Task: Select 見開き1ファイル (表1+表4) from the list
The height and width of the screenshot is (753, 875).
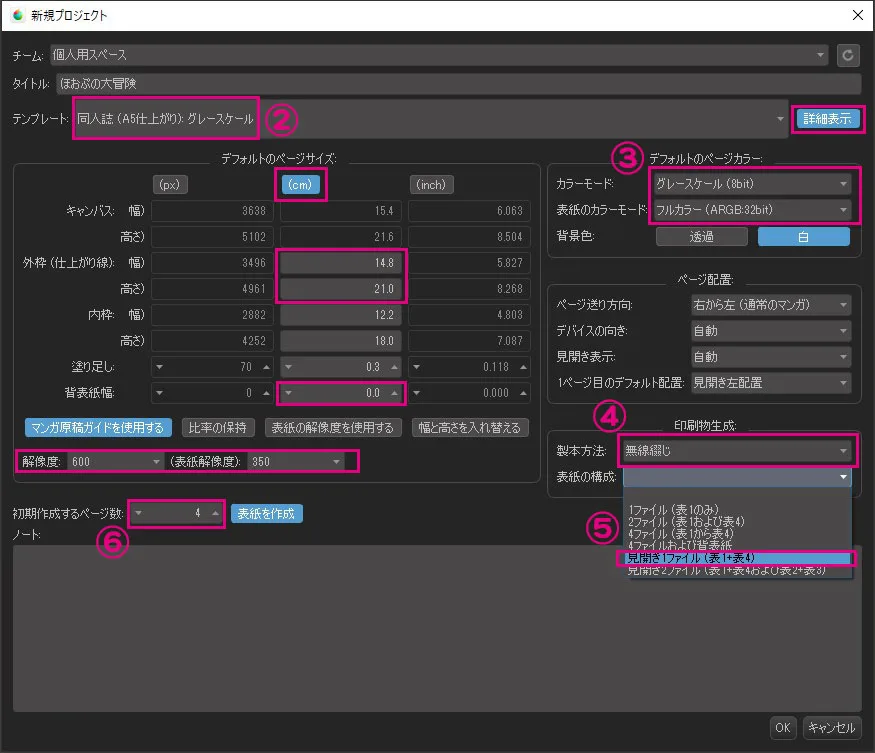Action: pos(738,558)
